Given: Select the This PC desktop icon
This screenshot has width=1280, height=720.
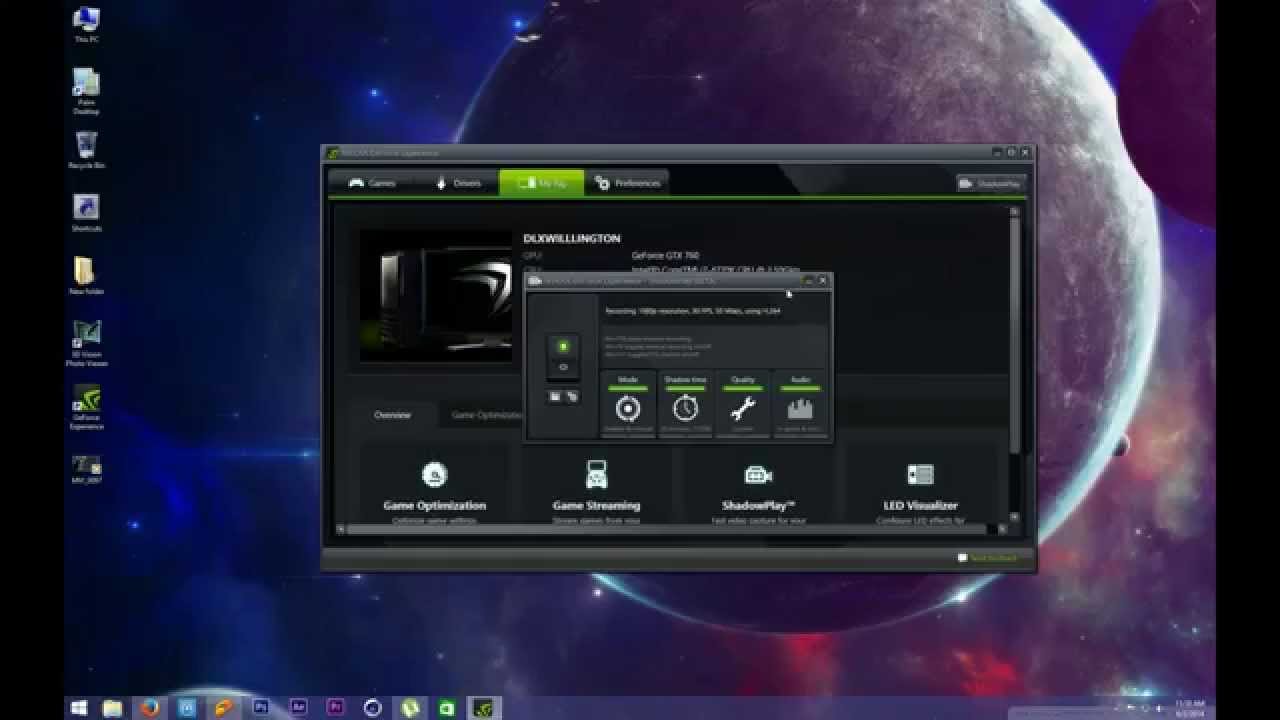Looking at the screenshot, I should [x=87, y=24].
